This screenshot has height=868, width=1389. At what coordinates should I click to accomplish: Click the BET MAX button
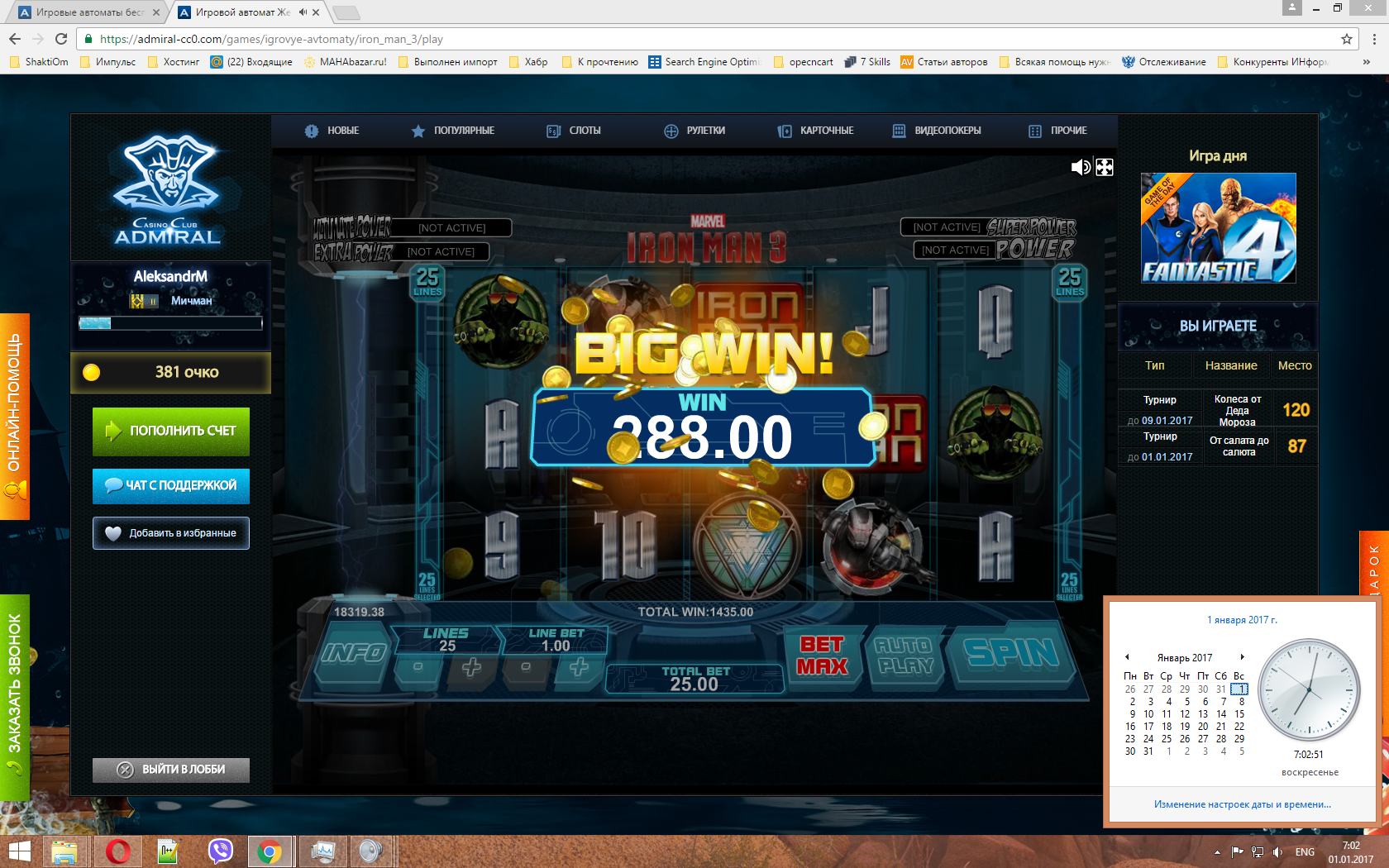pos(822,656)
